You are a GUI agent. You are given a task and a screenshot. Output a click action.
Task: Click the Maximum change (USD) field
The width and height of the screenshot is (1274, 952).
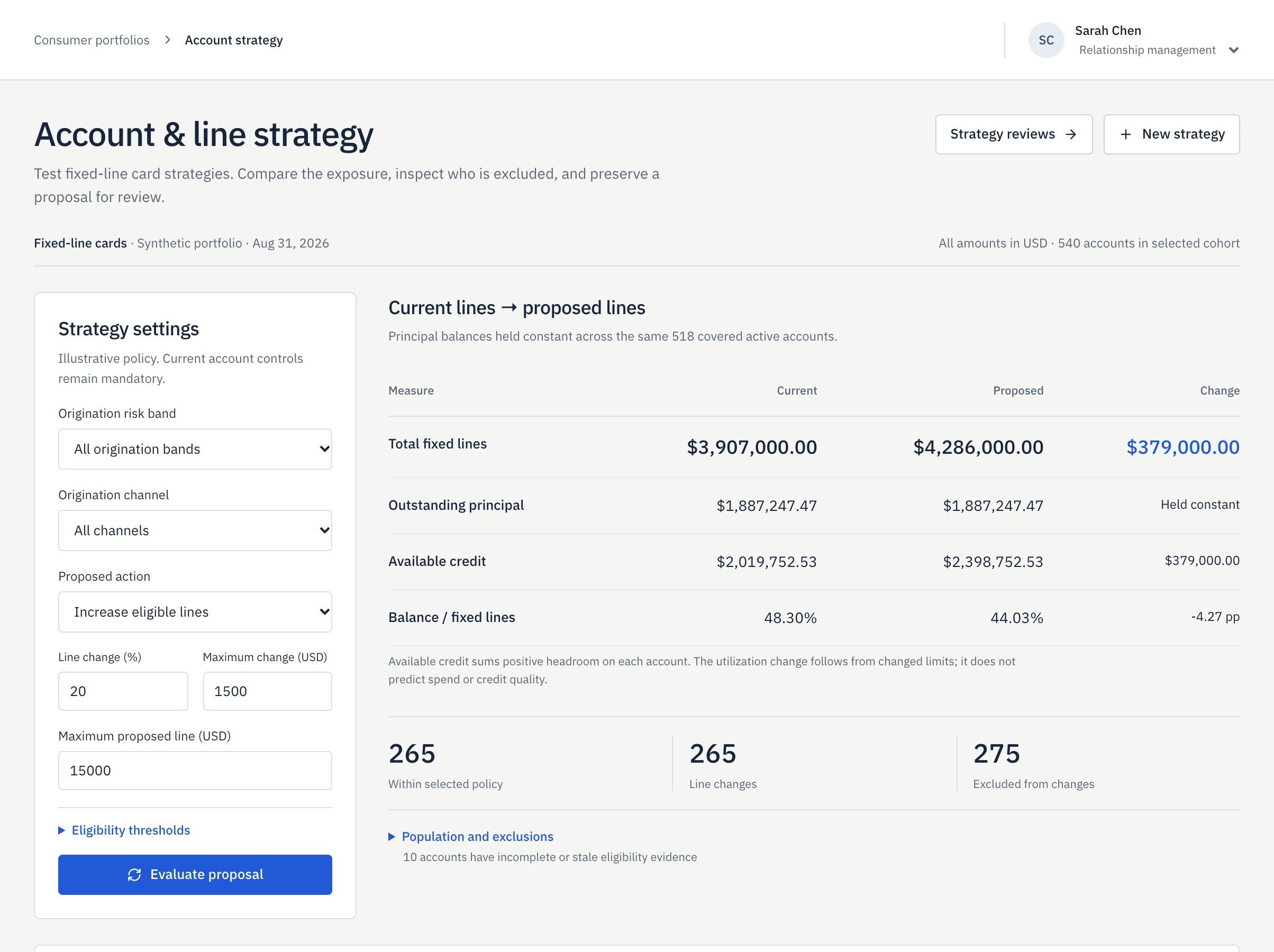(267, 691)
